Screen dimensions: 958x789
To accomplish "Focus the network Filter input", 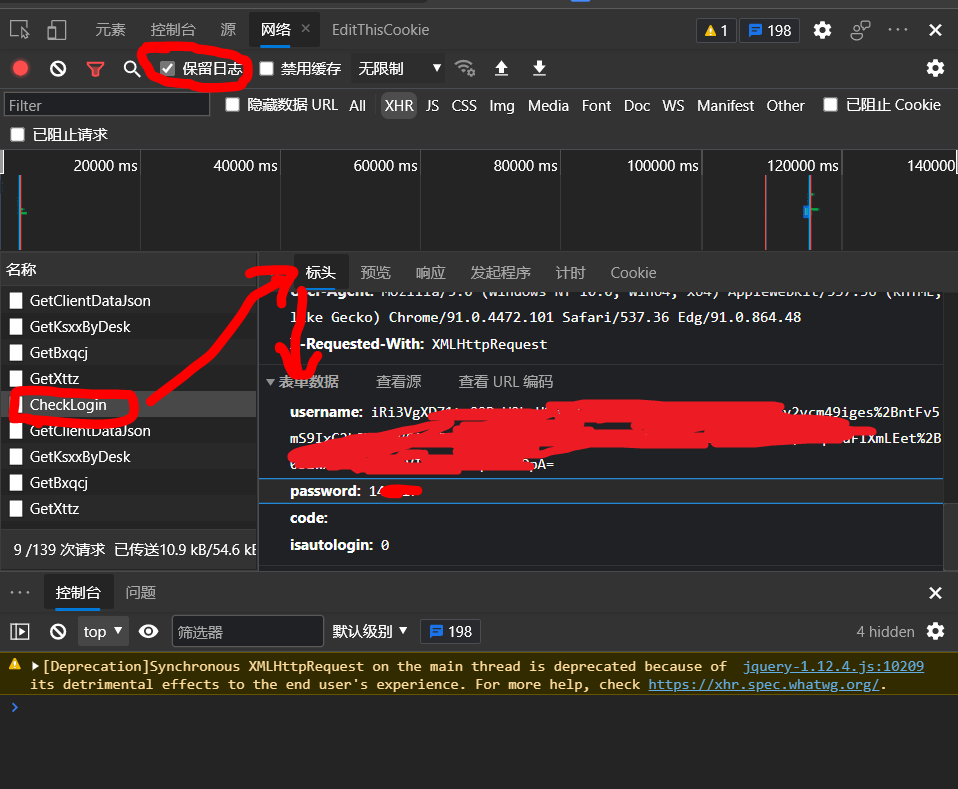I will click(106, 105).
